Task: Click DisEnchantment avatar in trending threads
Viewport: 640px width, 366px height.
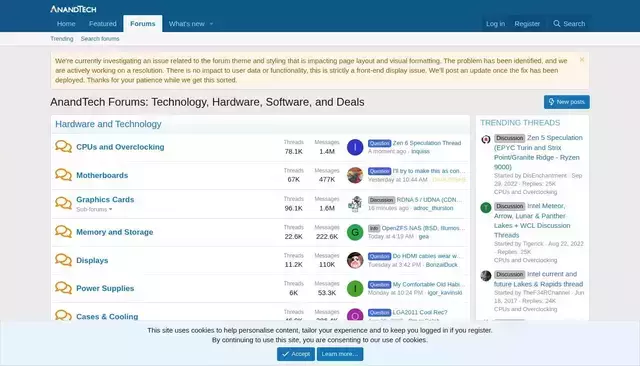Action: click(486, 140)
